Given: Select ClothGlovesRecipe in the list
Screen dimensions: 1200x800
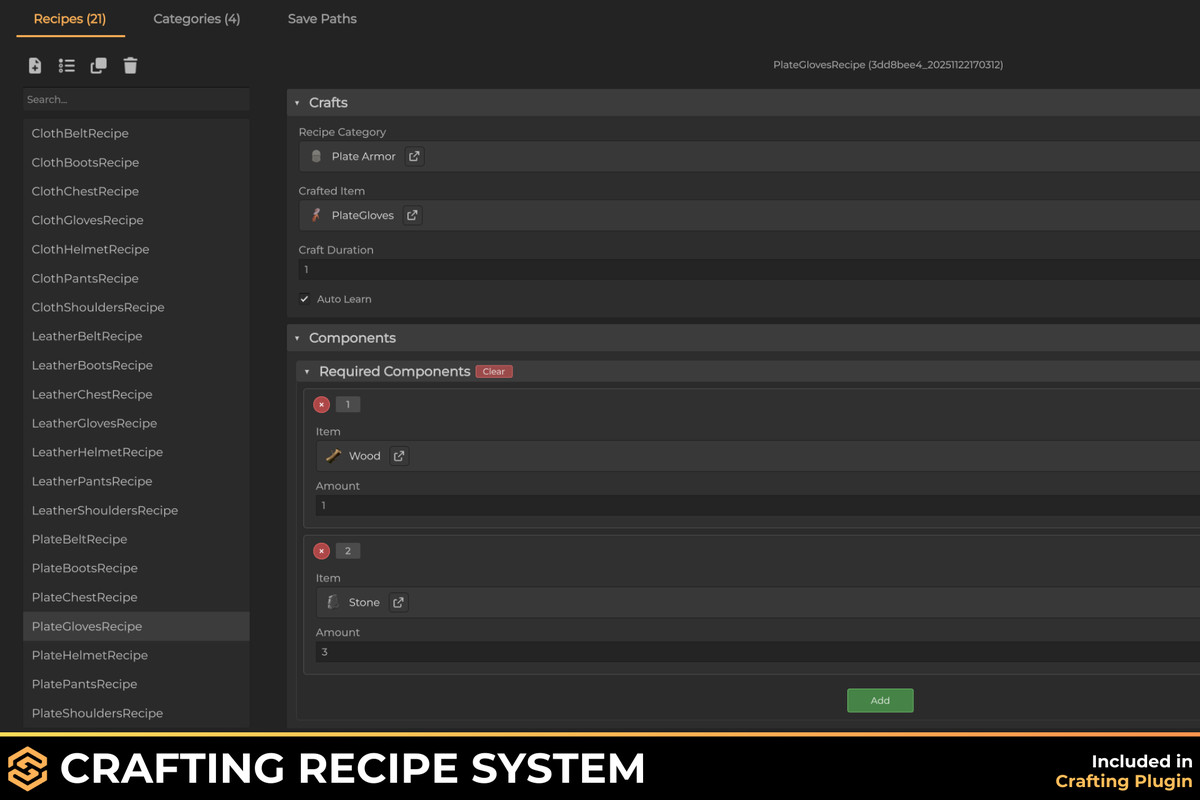Looking at the screenshot, I should click(136, 220).
